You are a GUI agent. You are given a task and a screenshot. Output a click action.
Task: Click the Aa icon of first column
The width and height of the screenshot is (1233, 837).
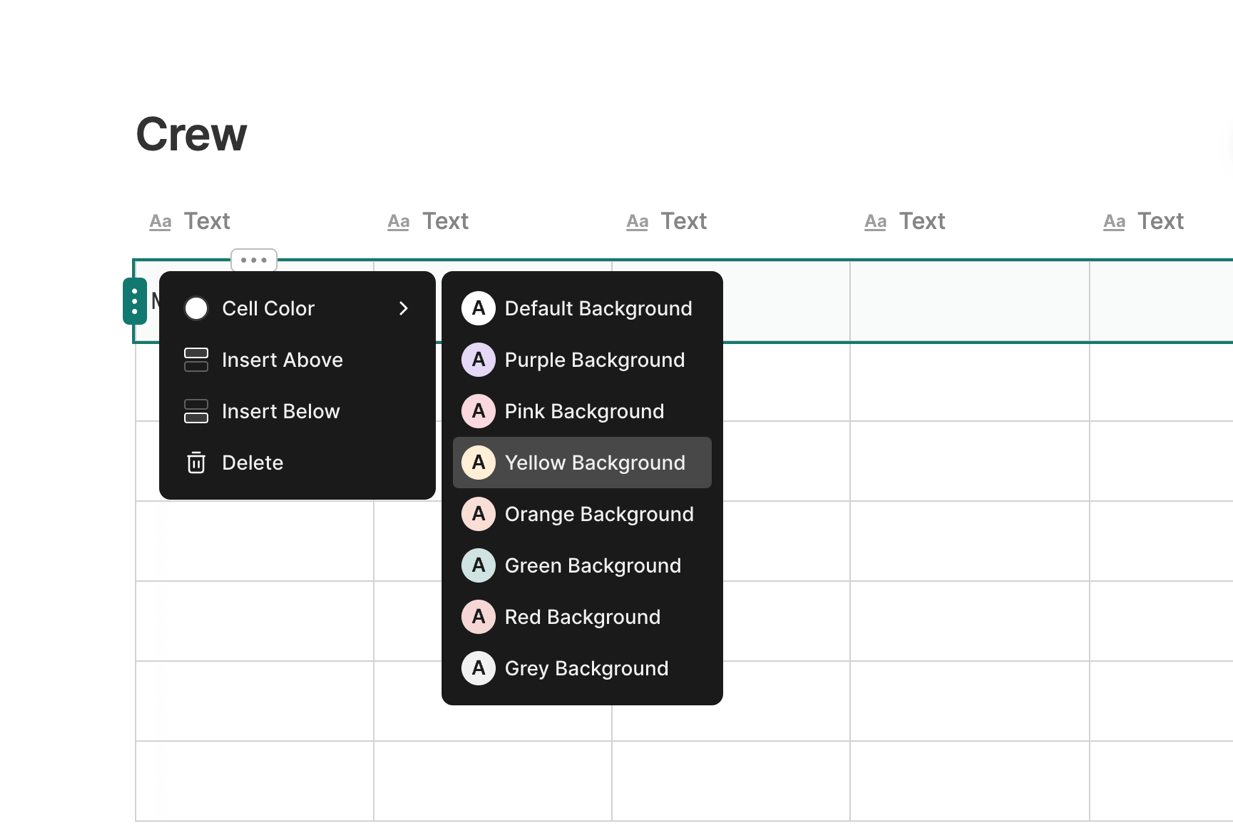[160, 222]
